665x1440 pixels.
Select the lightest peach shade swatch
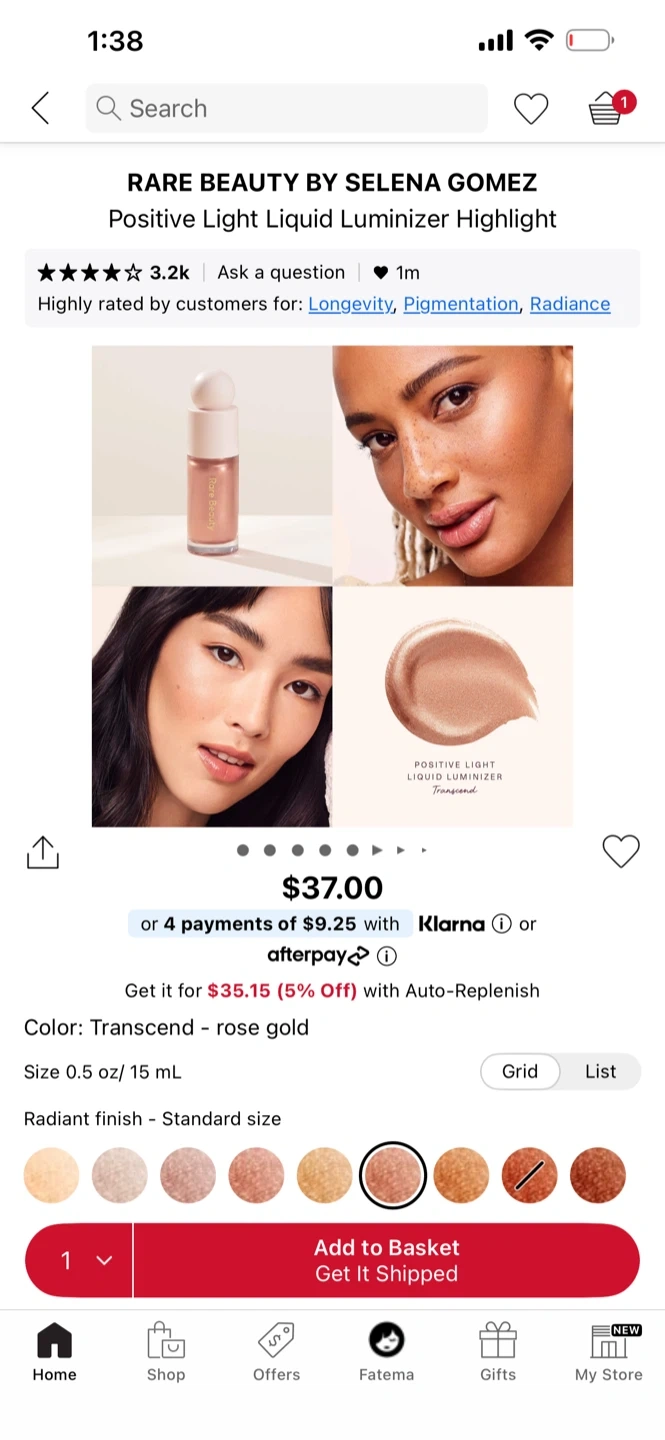51,1175
